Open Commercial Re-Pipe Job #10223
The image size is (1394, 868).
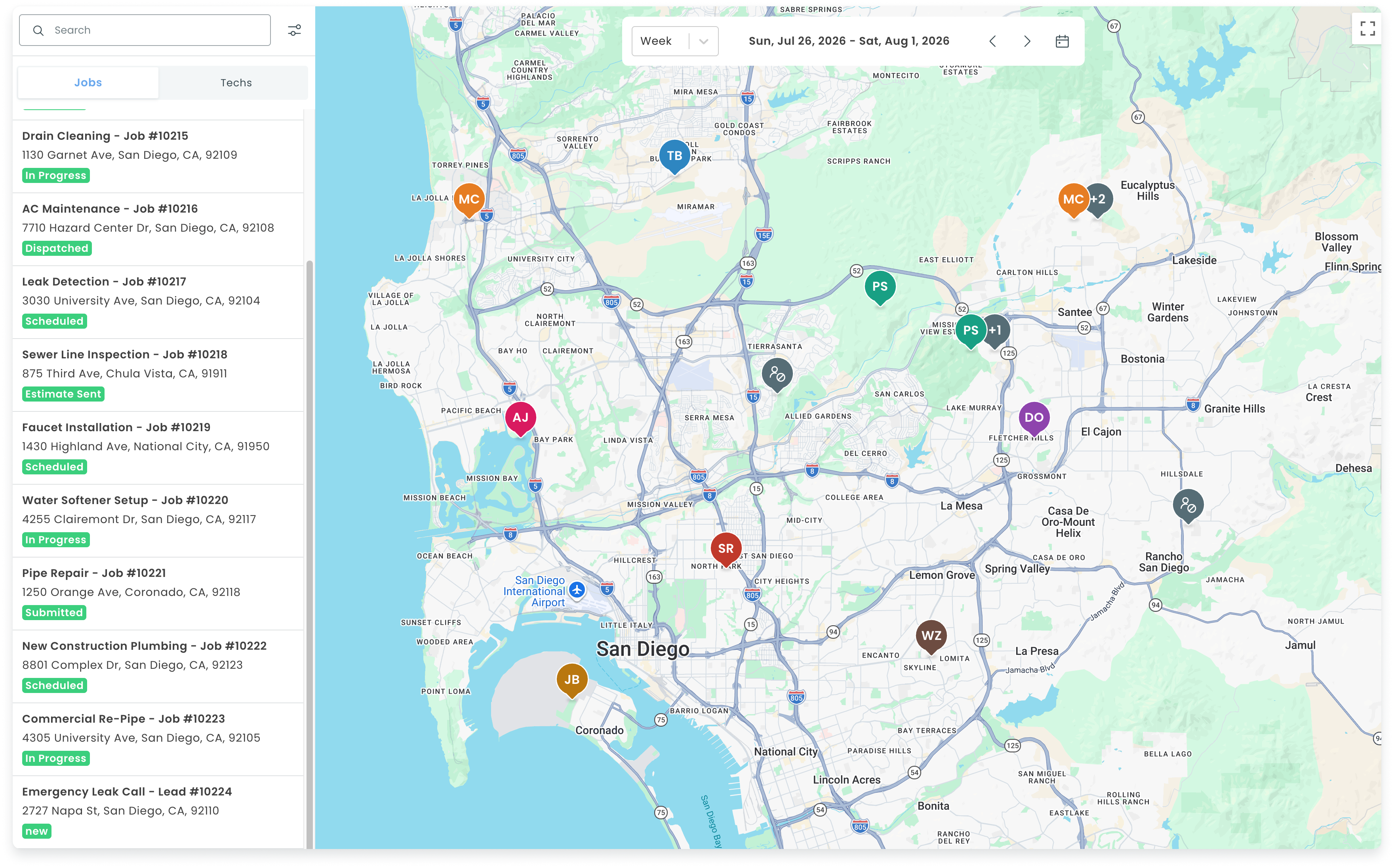pos(158,739)
